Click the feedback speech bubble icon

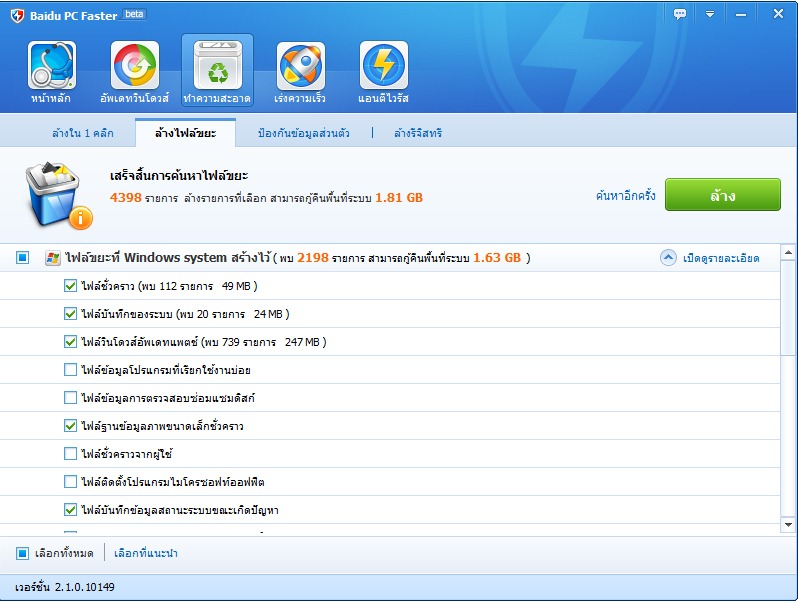pos(680,14)
